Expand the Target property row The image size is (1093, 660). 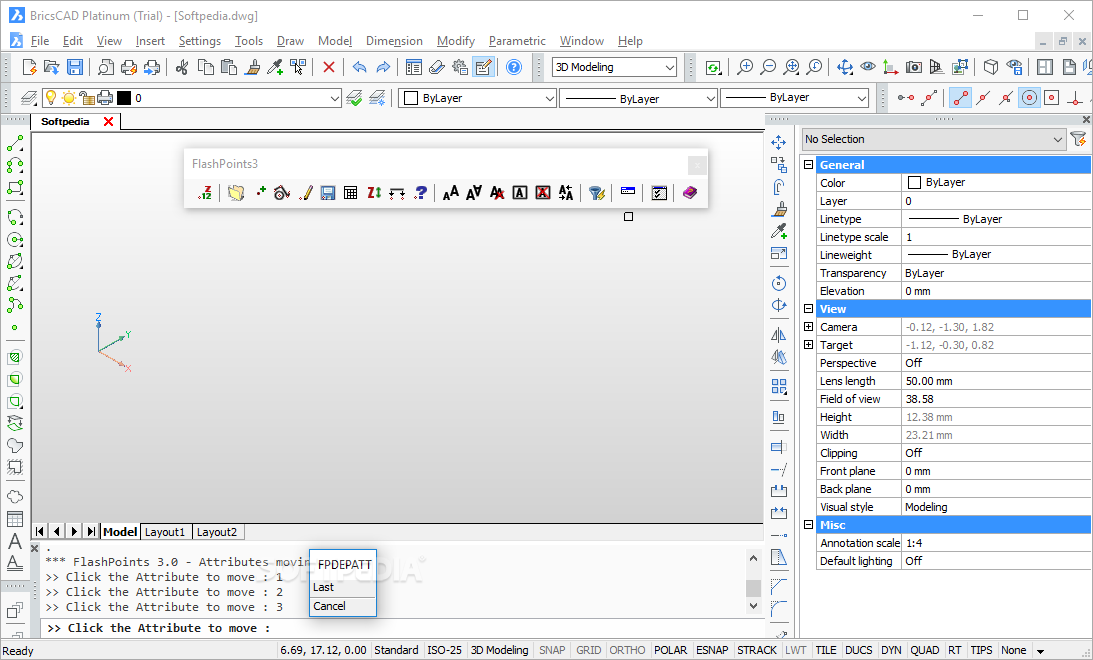click(808, 345)
